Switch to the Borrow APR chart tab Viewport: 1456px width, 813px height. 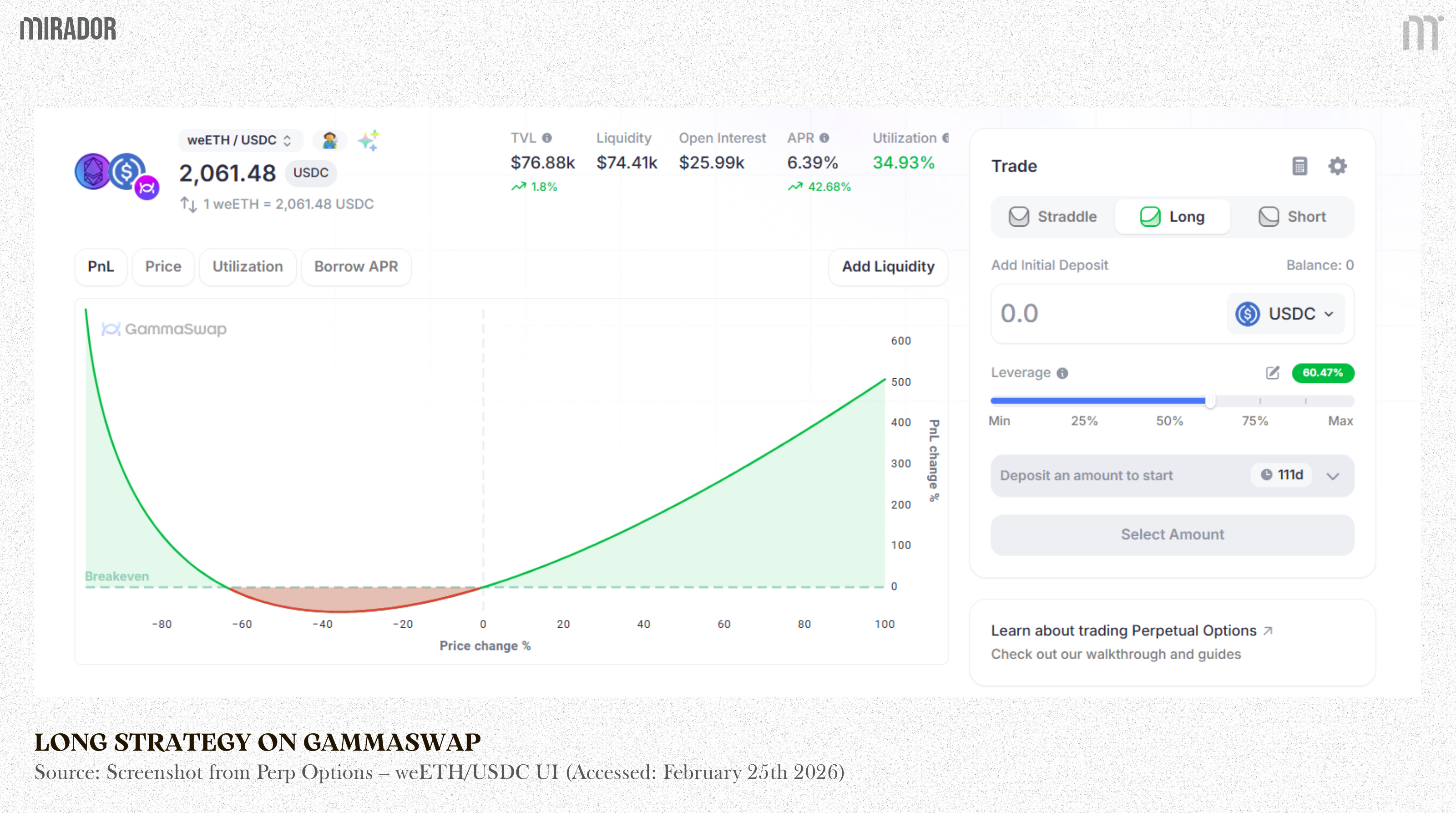(x=356, y=266)
